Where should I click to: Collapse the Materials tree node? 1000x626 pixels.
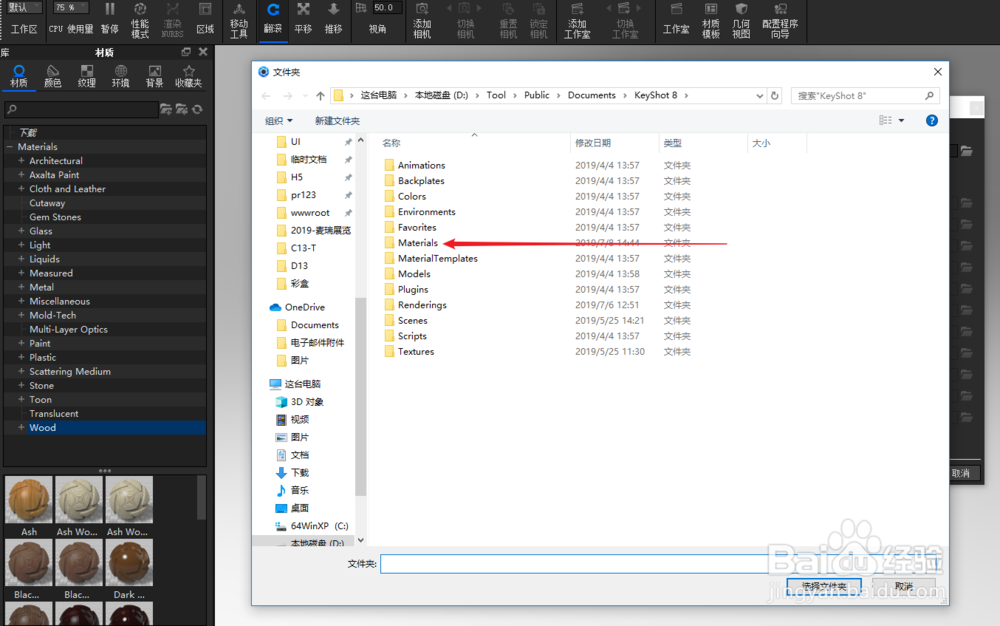click(10, 147)
